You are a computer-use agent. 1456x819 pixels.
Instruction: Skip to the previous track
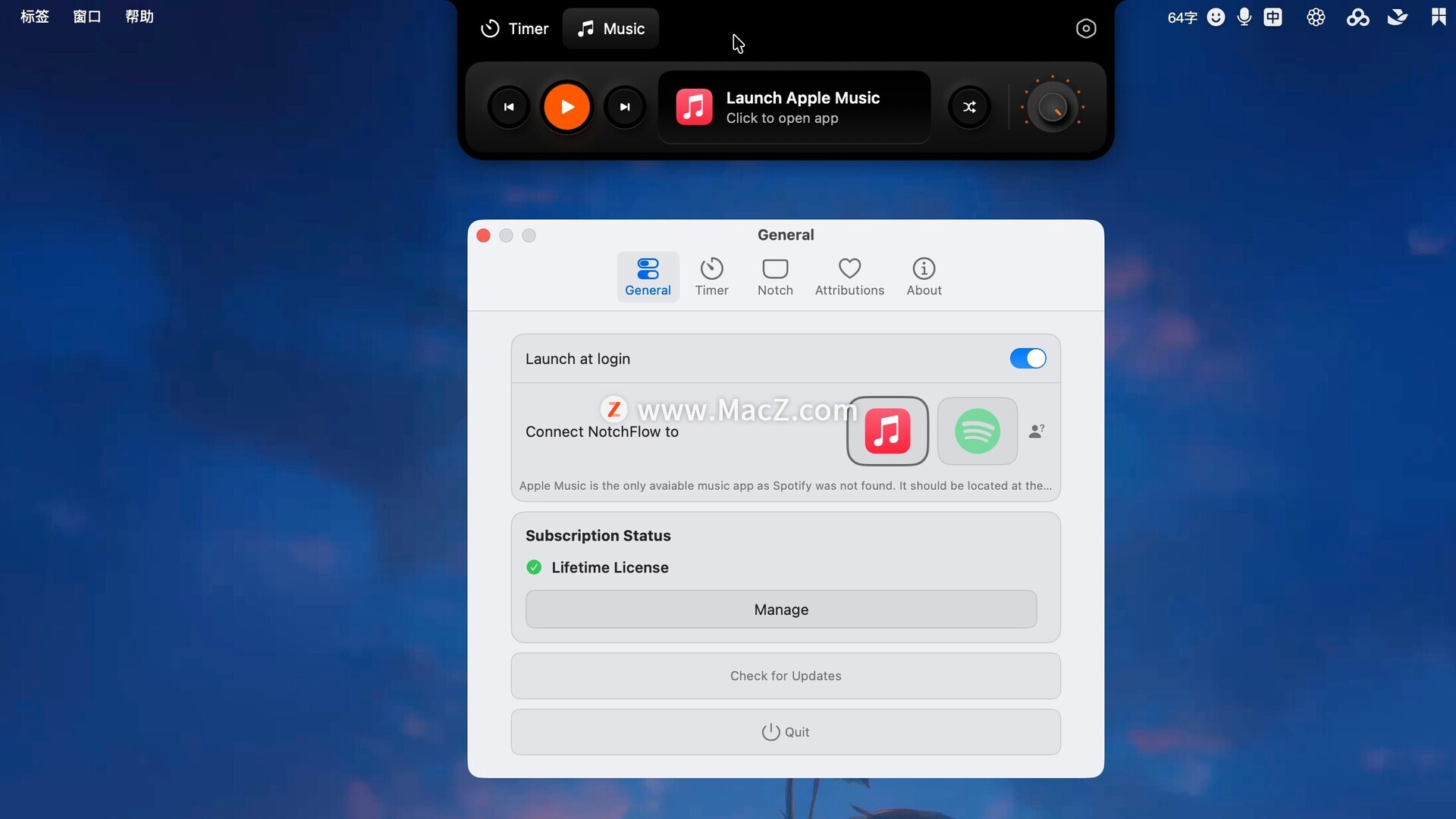(x=509, y=107)
